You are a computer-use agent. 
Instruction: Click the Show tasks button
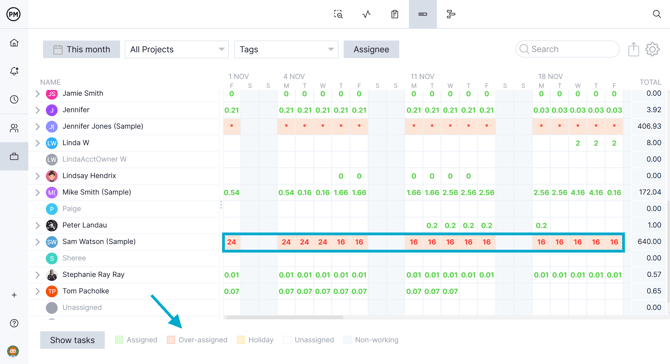click(x=72, y=340)
